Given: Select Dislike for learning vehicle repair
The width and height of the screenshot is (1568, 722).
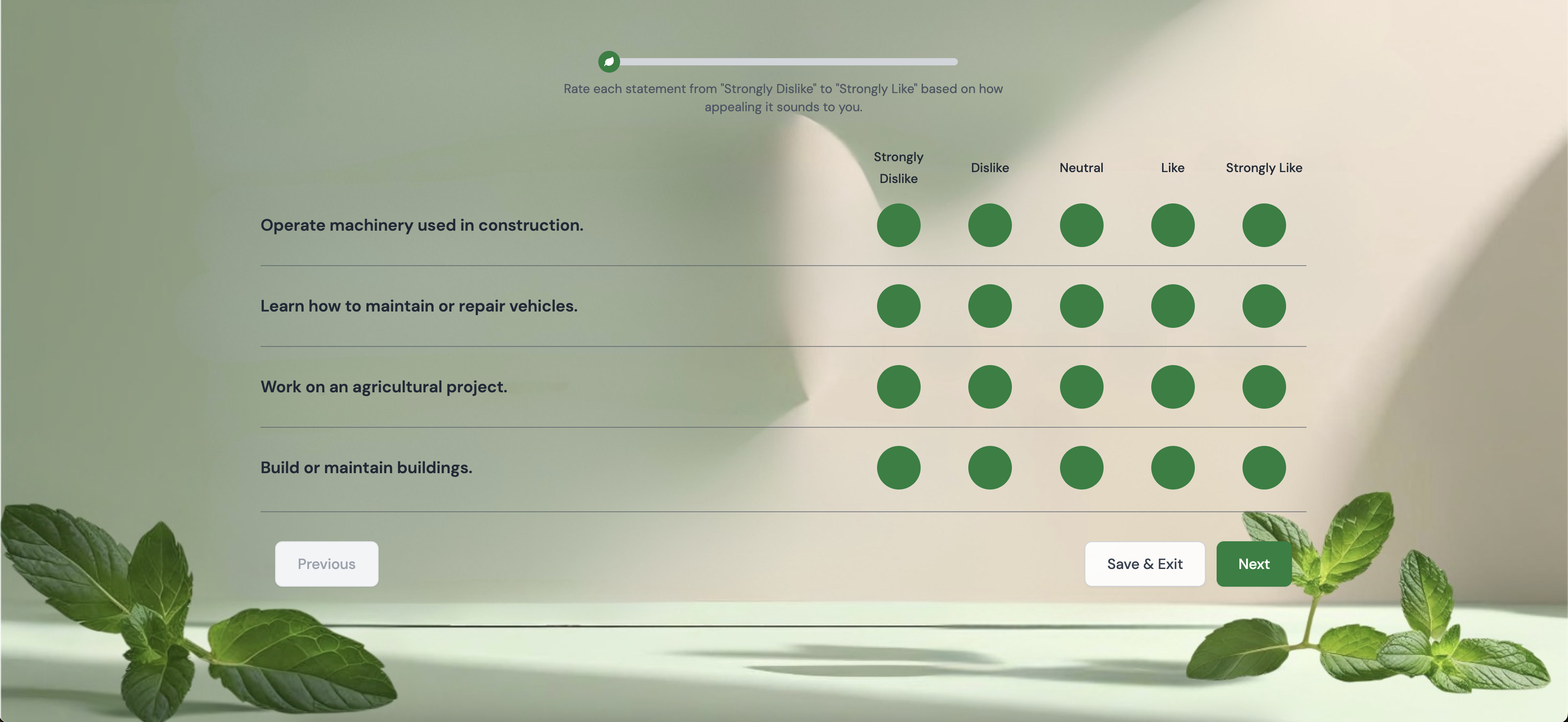Looking at the screenshot, I should pos(990,306).
